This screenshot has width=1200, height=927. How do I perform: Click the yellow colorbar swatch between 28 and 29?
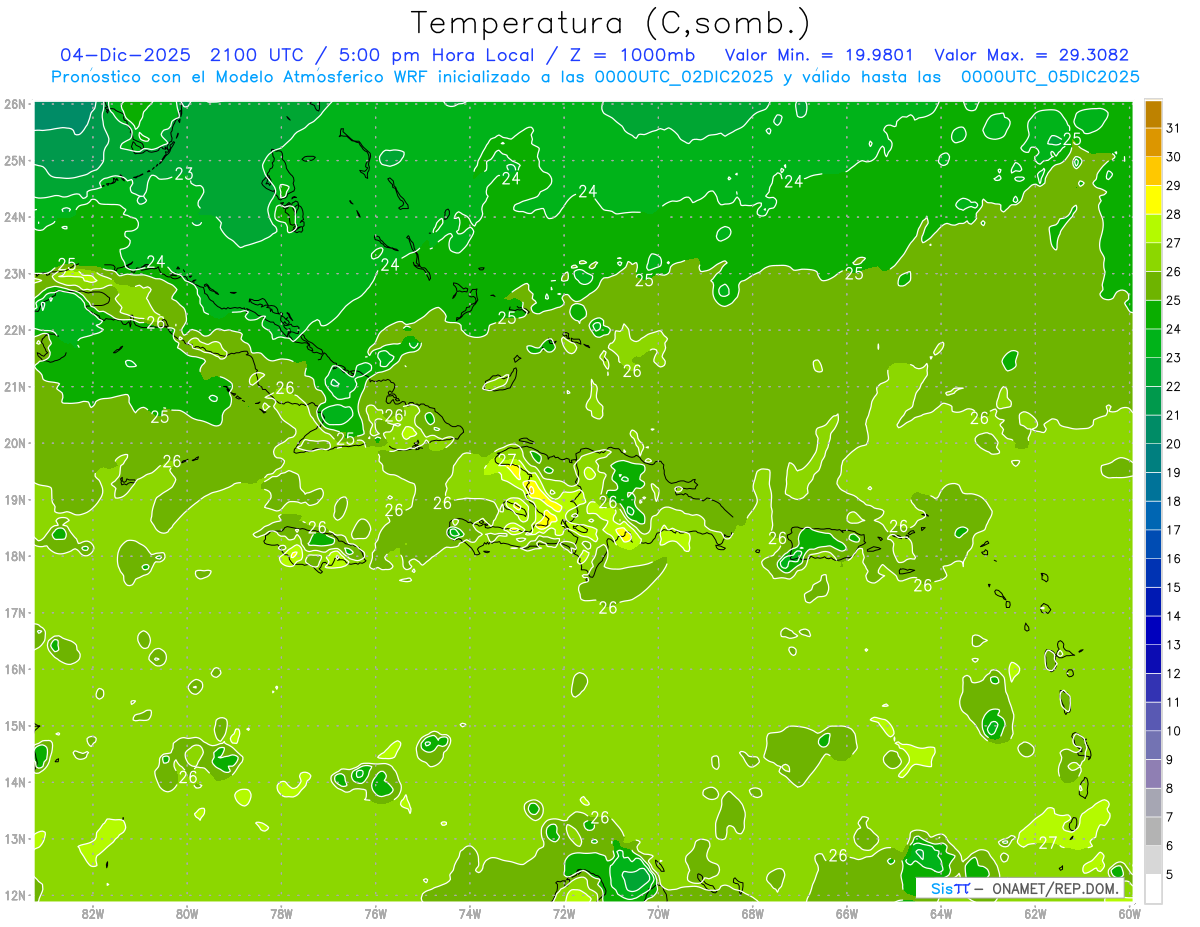click(1153, 200)
